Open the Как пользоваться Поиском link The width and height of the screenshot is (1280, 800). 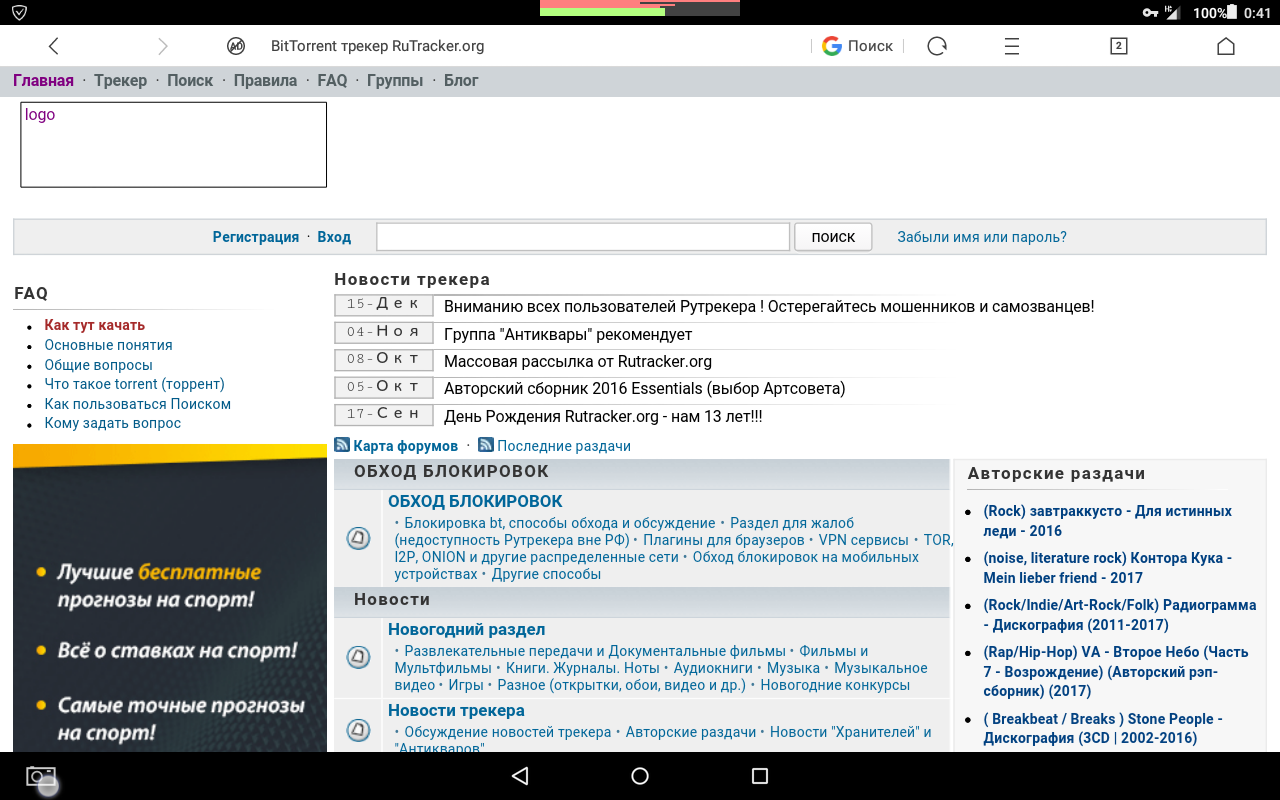point(138,404)
